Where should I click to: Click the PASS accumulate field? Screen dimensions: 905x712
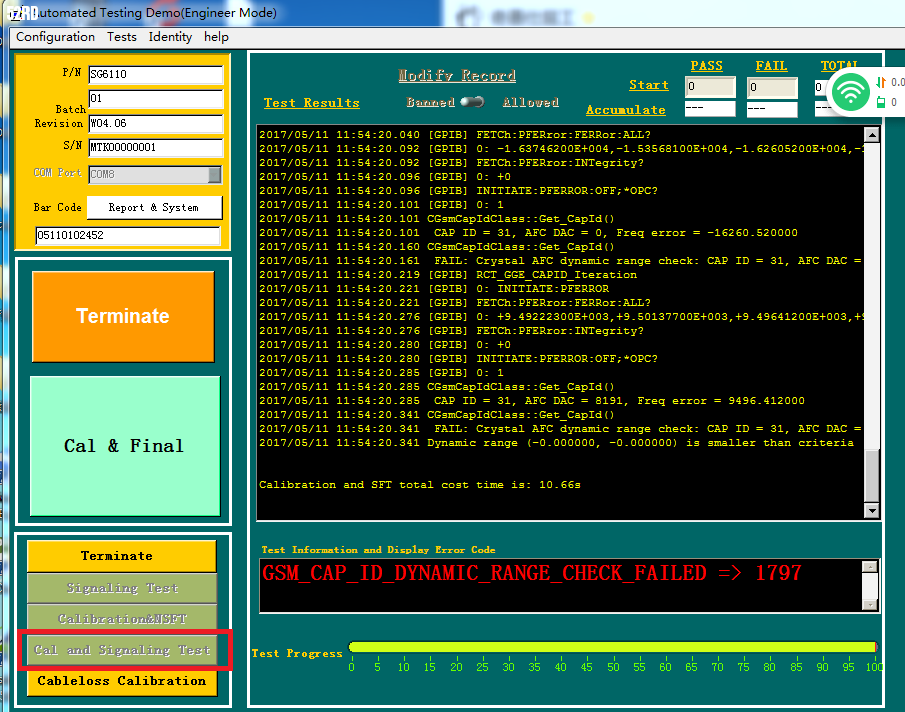(710, 108)
